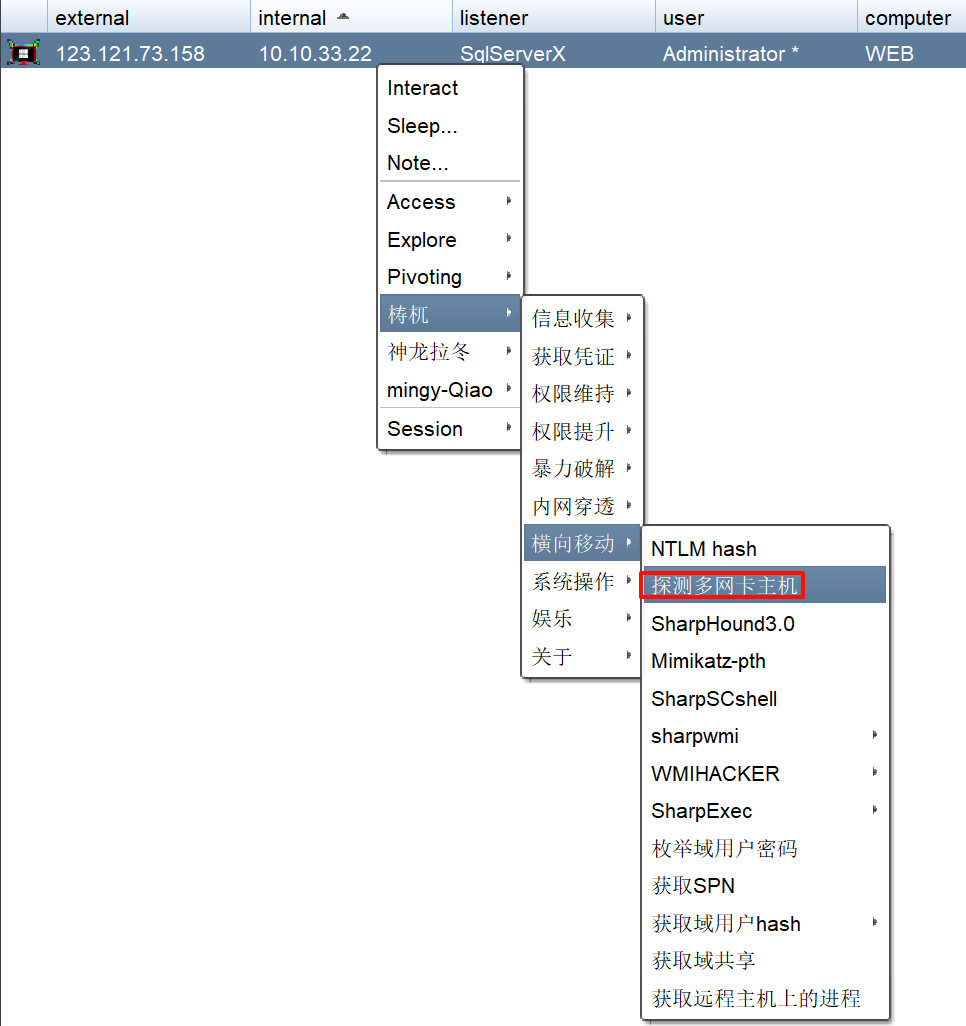Click the external column header
Image resolution: width=966 pixels, height=1026 pixels.
93,18
